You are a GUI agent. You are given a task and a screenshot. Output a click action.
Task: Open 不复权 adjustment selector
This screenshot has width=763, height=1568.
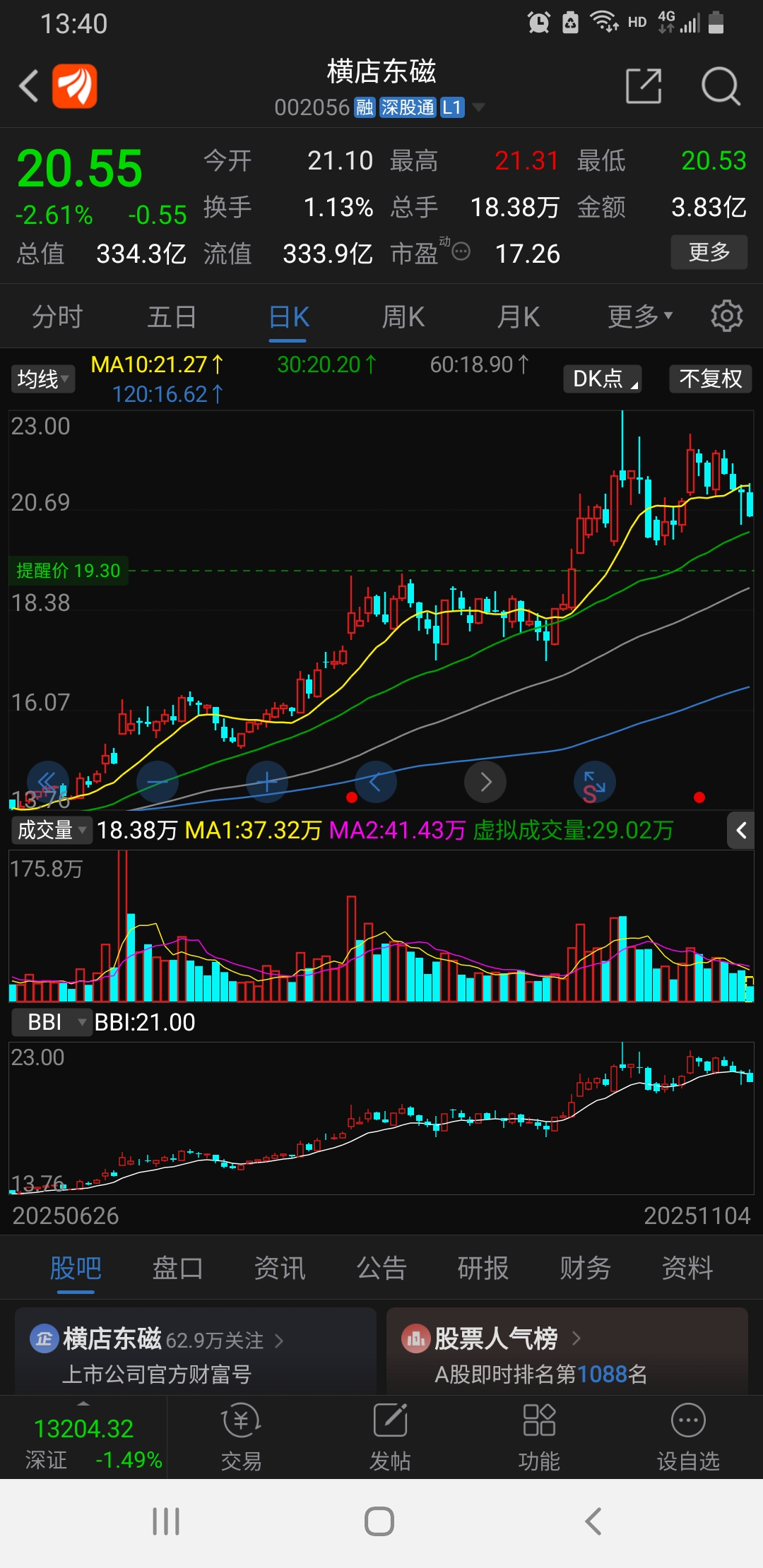710,379
